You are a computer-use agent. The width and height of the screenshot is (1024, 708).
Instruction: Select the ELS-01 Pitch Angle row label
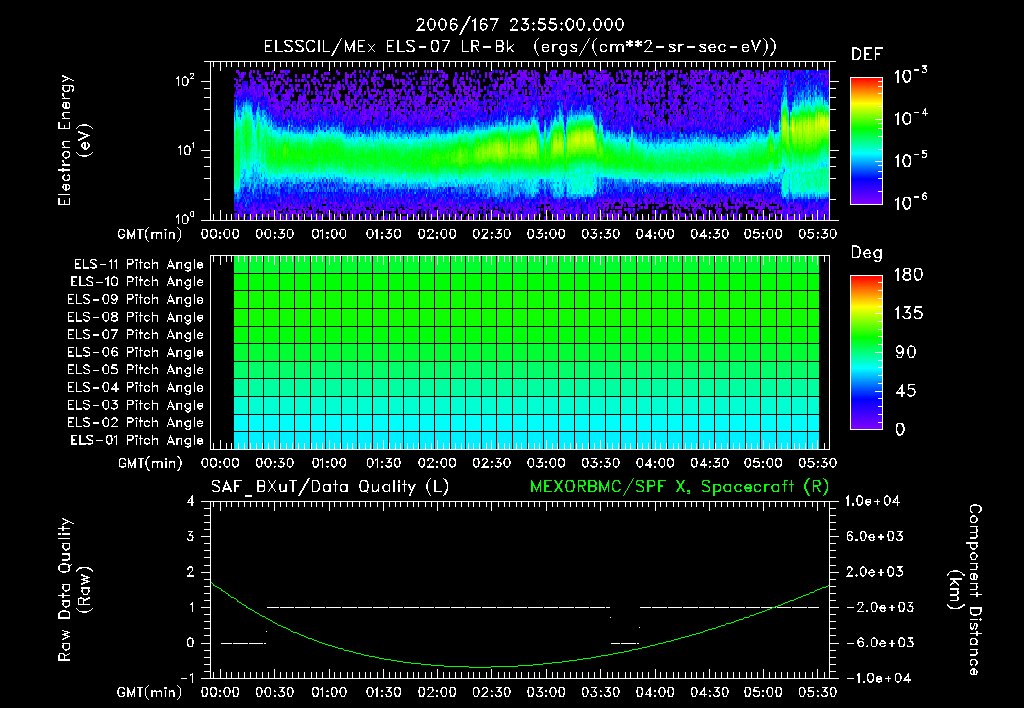(x=137, y=440)
